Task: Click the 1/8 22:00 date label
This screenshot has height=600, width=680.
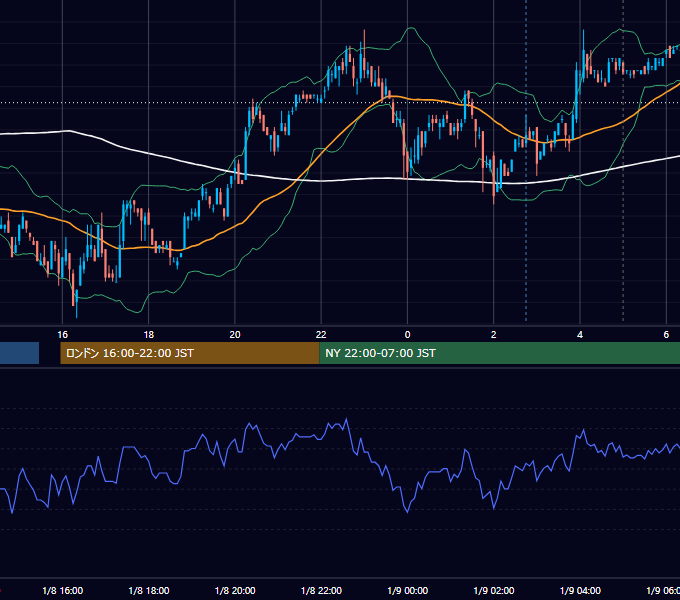Action: [x=321, y=590]
